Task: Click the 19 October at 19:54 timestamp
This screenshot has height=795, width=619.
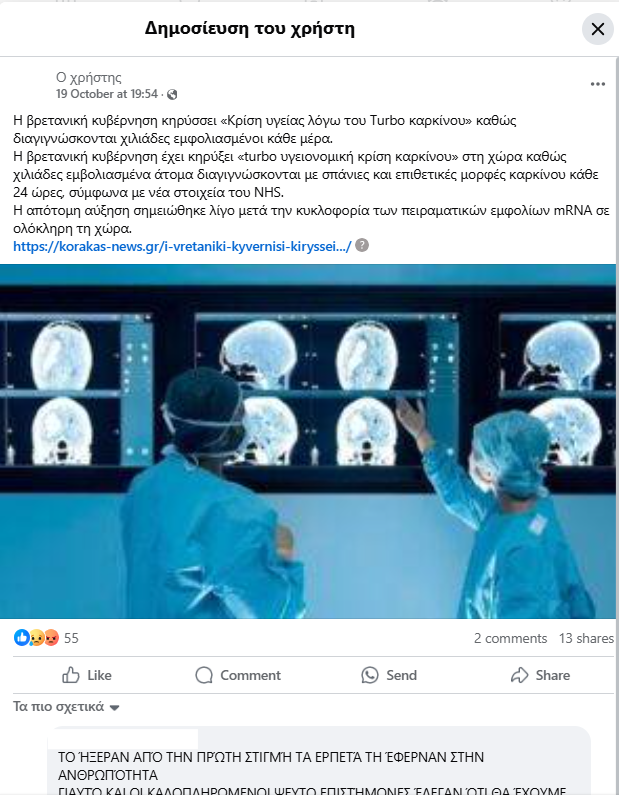Action: (107, 94)
